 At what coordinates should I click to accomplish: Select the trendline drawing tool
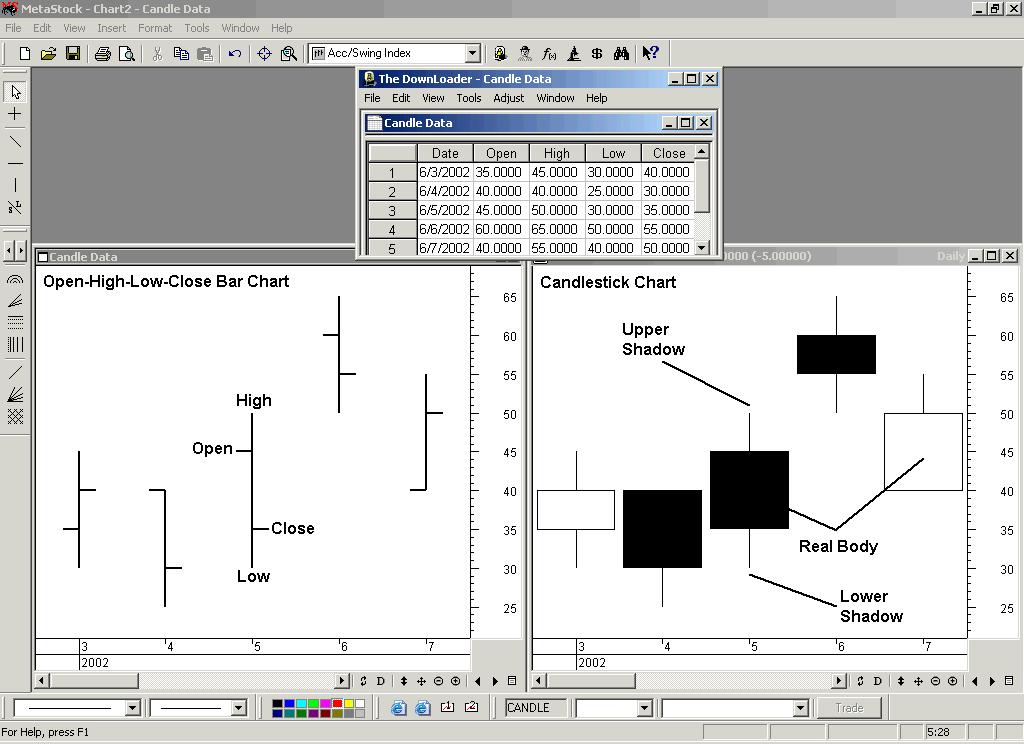click(14, 140)
